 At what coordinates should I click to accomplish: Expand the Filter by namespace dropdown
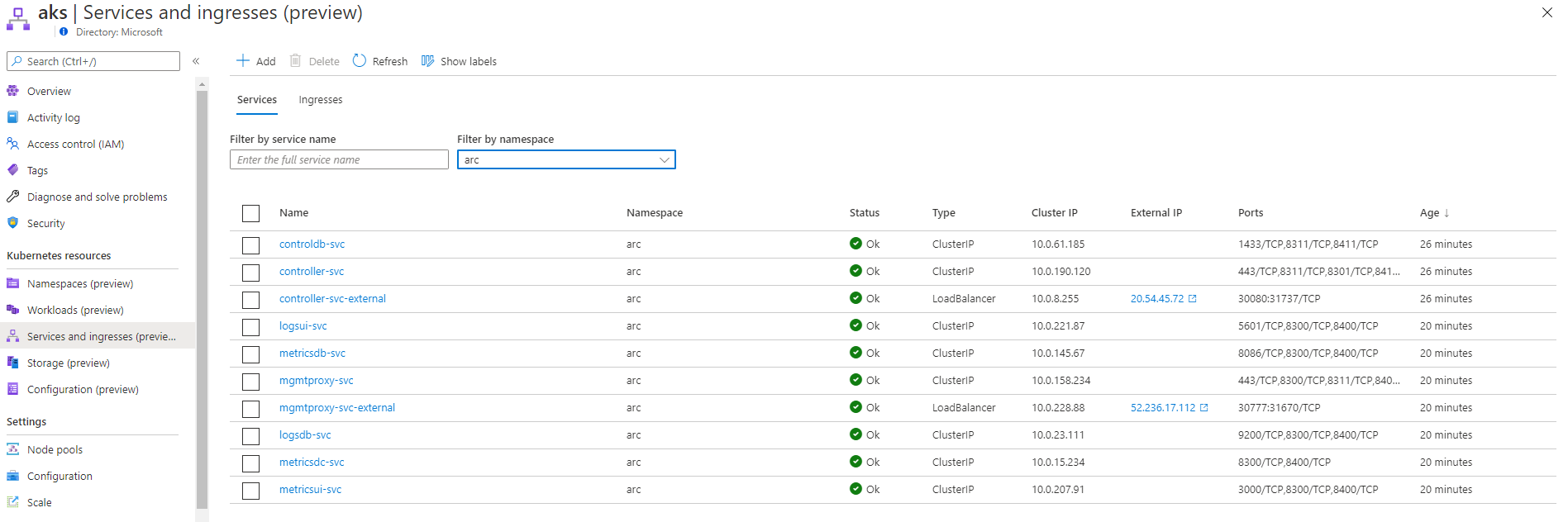click(x=566, y=159)
